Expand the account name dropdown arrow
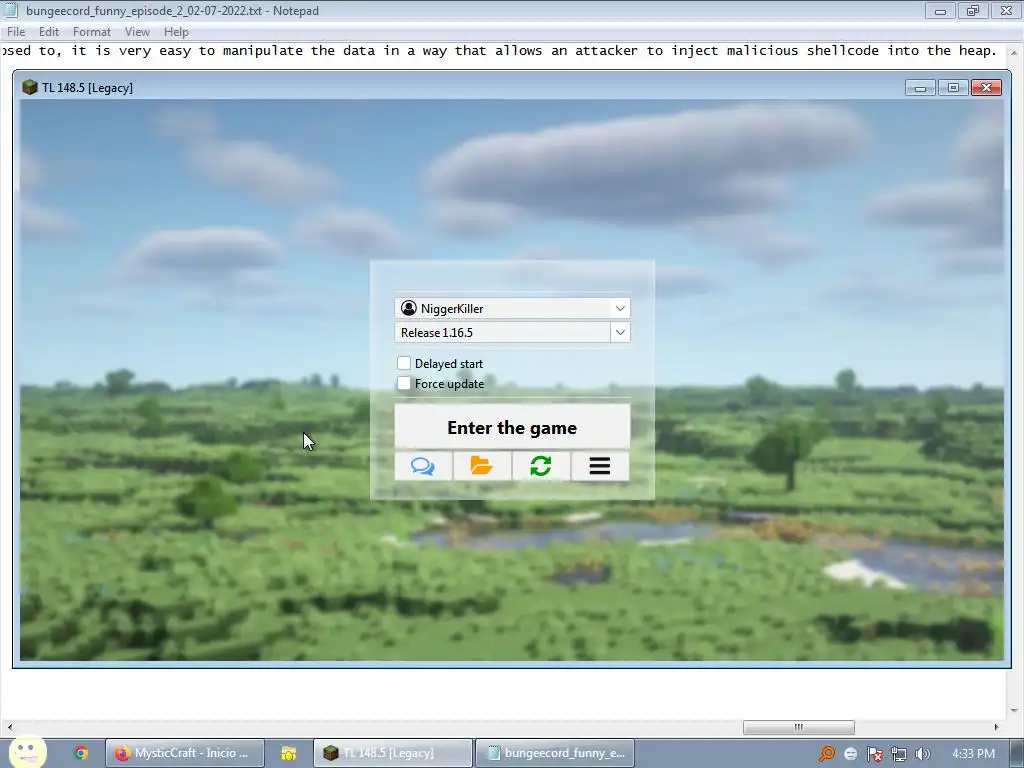The image size is (1024, 768). [x=620, y=308]
